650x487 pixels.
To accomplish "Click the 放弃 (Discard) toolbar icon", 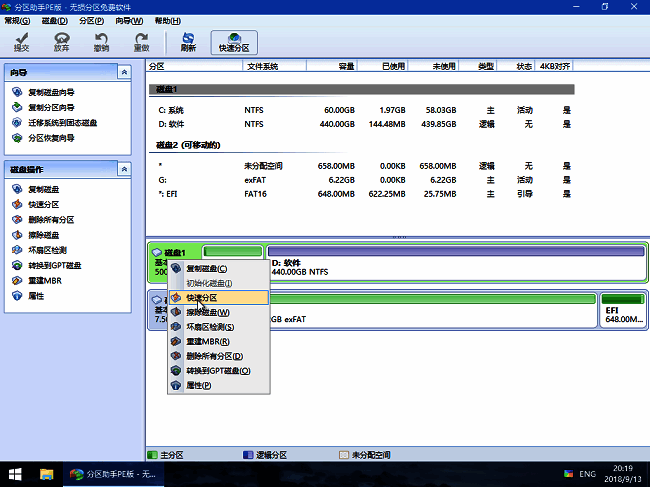I will [x=62, y=41].
